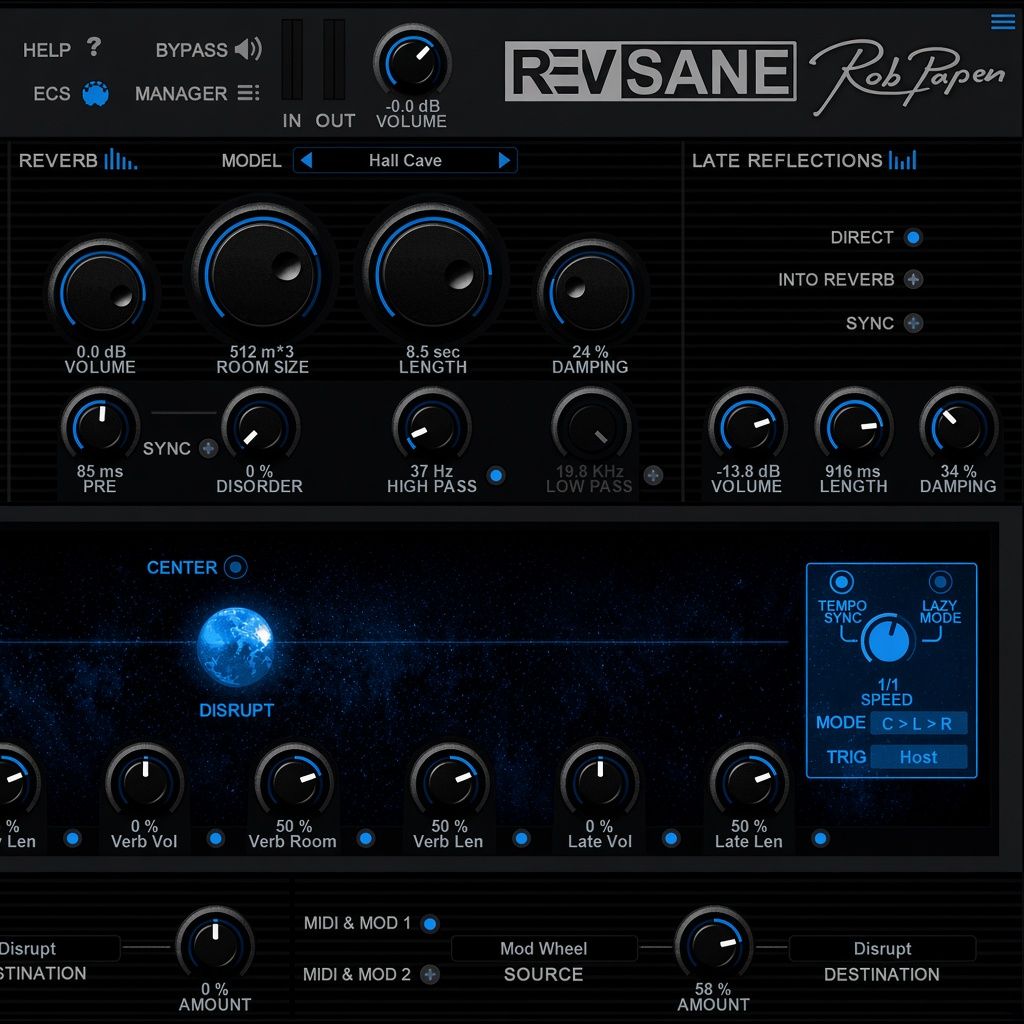Viewport: 1024px width, 1024px height.
Task: Click the 0 % mod Amount knob
Action: [215, 945]
